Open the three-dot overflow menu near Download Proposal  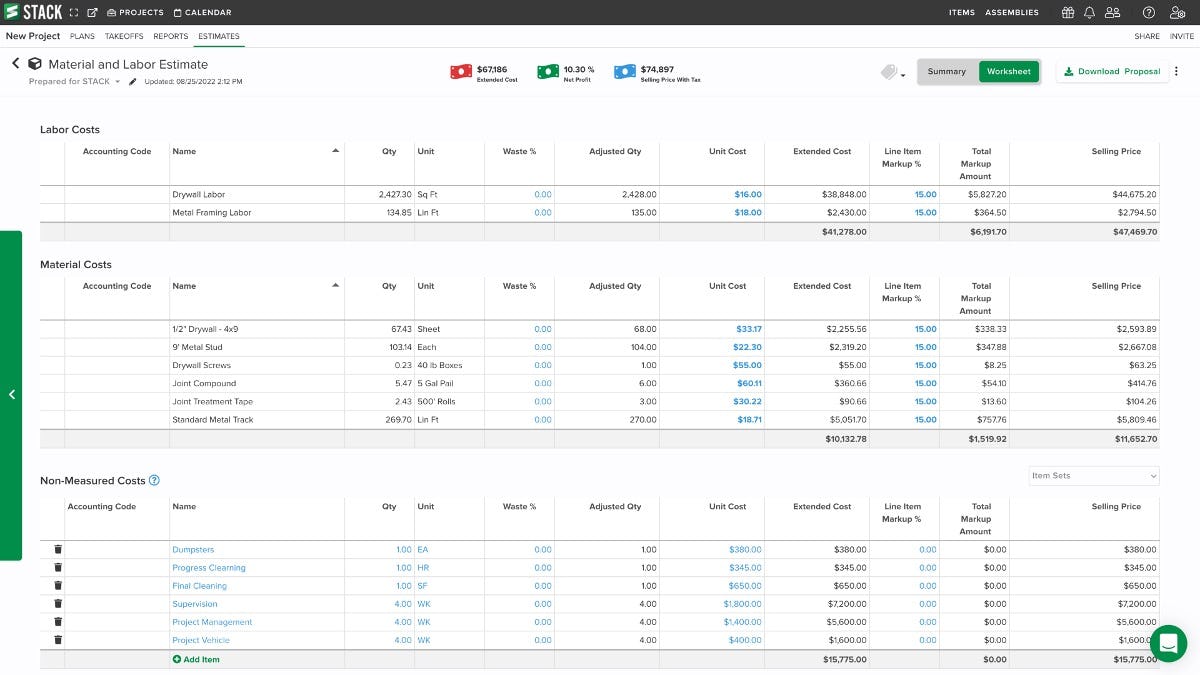pos(1176,71)
